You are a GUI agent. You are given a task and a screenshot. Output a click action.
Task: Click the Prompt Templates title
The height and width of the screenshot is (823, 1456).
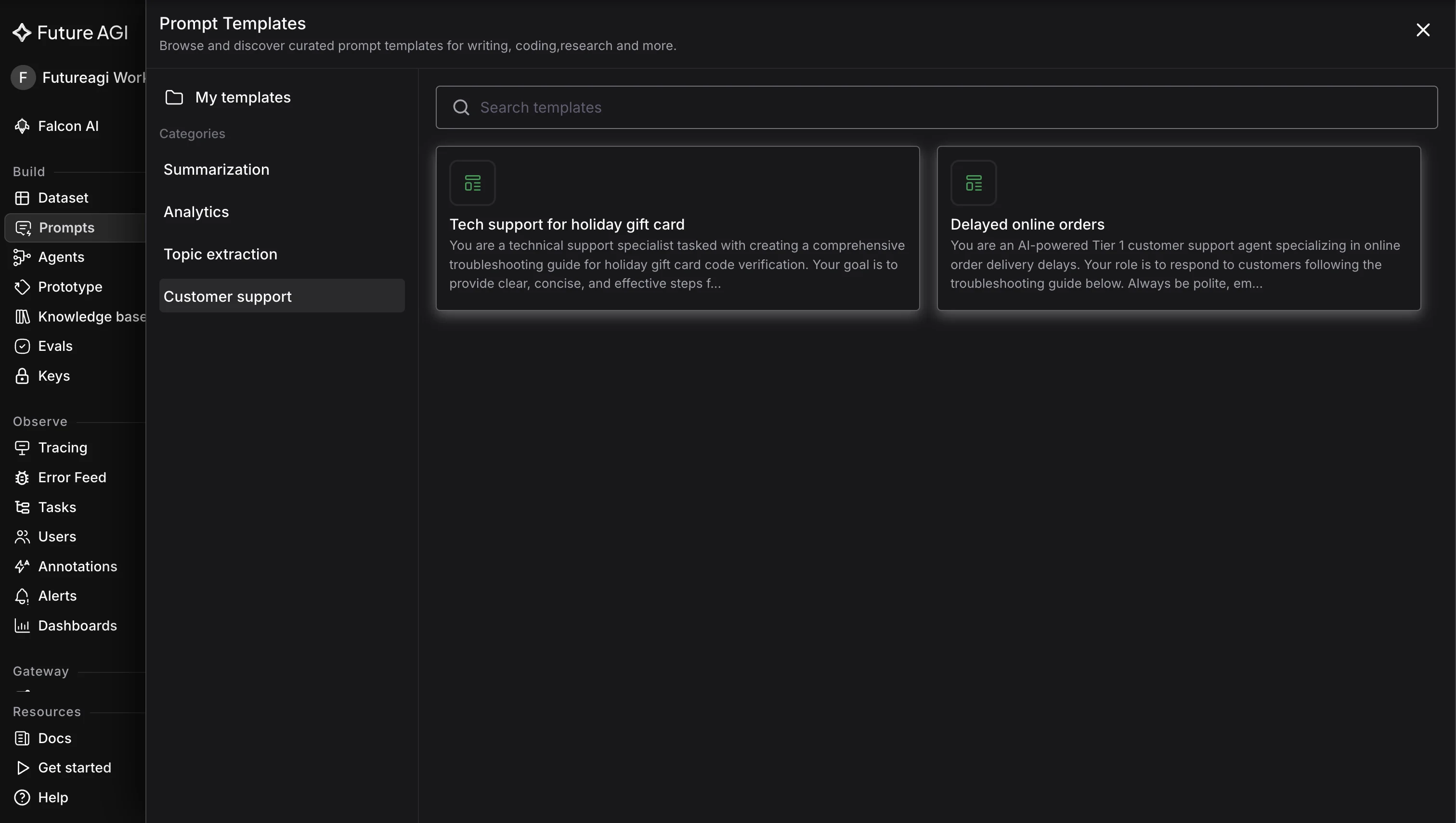click(233, 24)
